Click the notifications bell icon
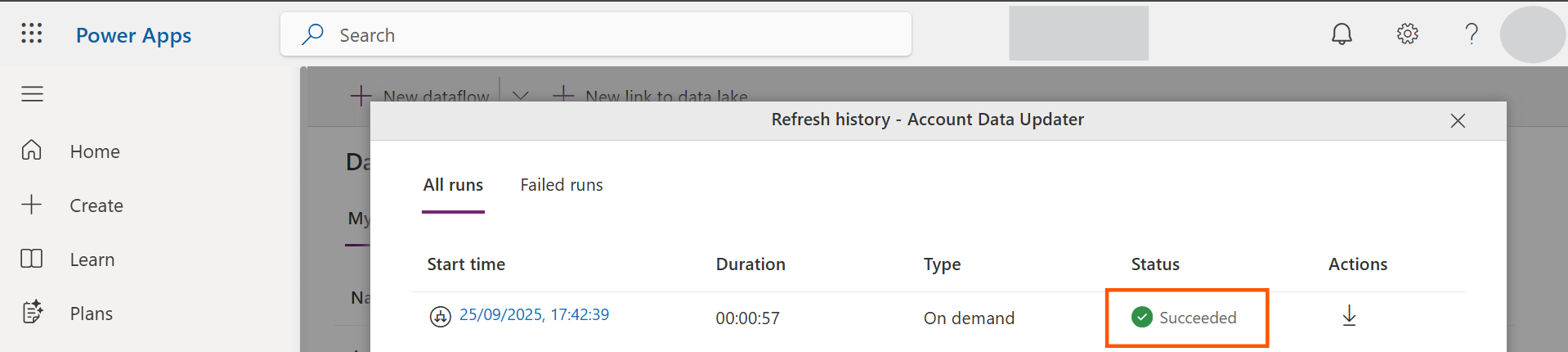1568x352 pixels. point(1342,34)
